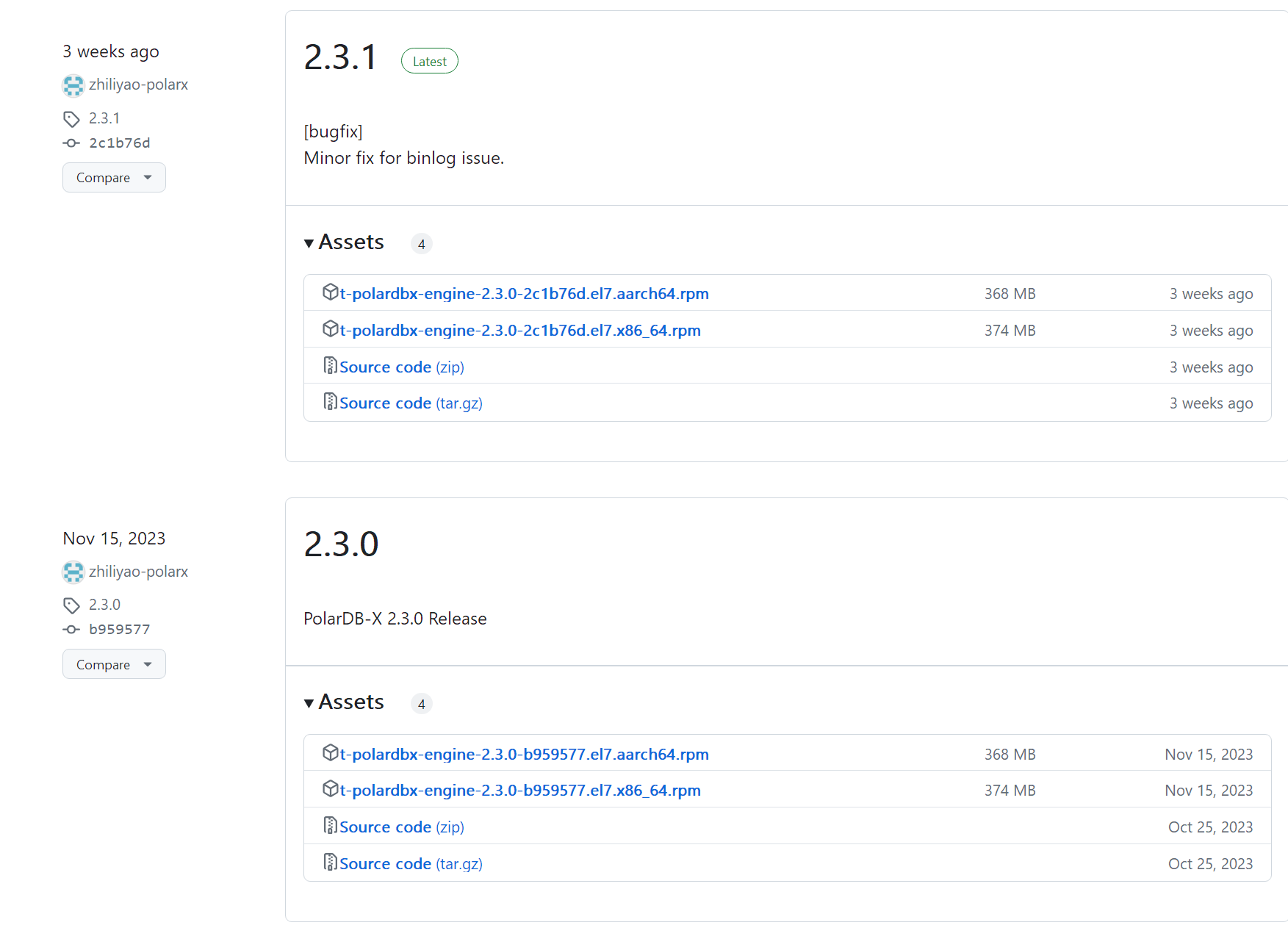Click Nov 15, 2023 date of b959577 x86_64 rpm
The image size is (1288, 939).
click(1209, 791)
